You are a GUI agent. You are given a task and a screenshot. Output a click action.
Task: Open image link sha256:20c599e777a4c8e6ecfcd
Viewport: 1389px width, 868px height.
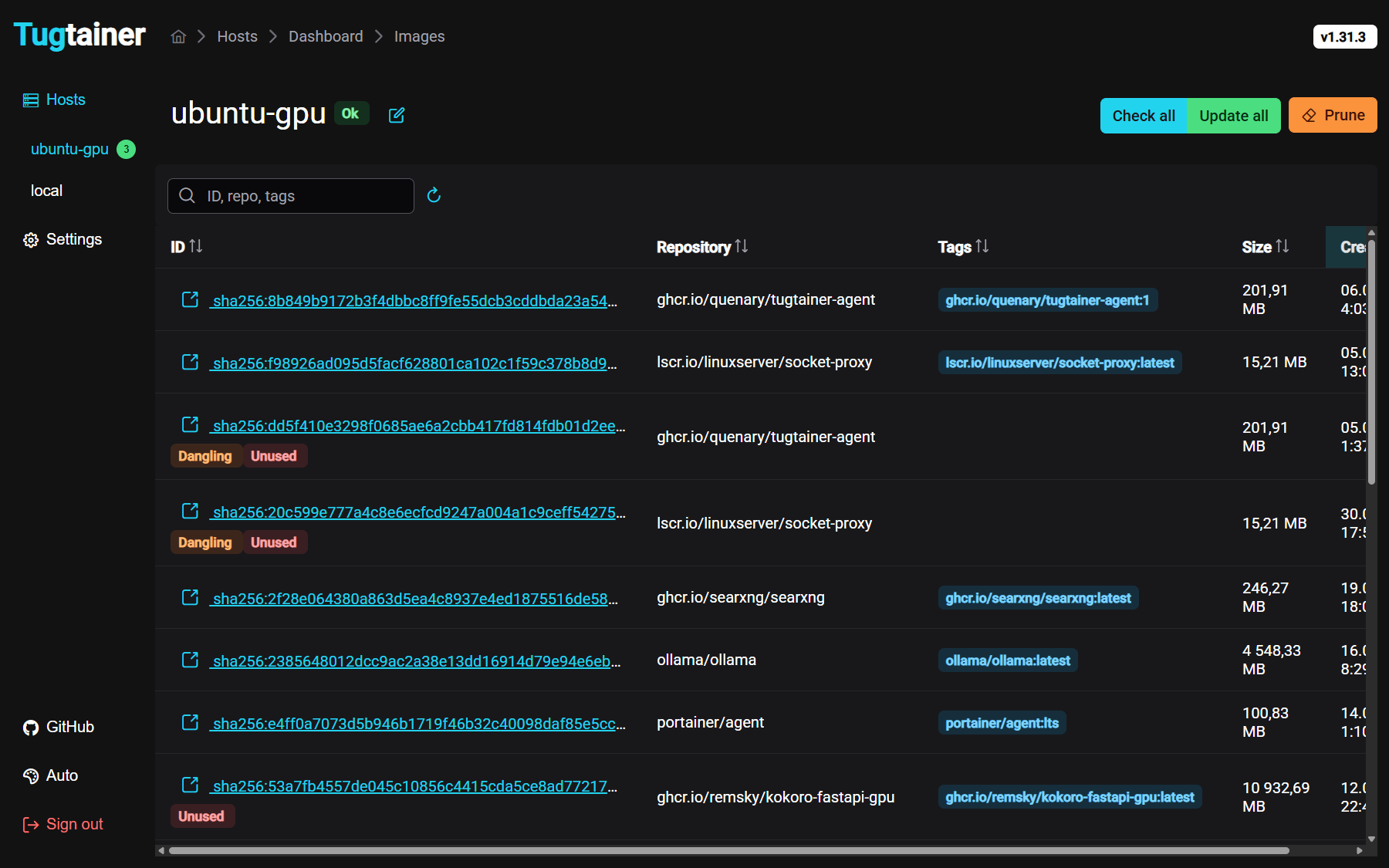point(418,512)
